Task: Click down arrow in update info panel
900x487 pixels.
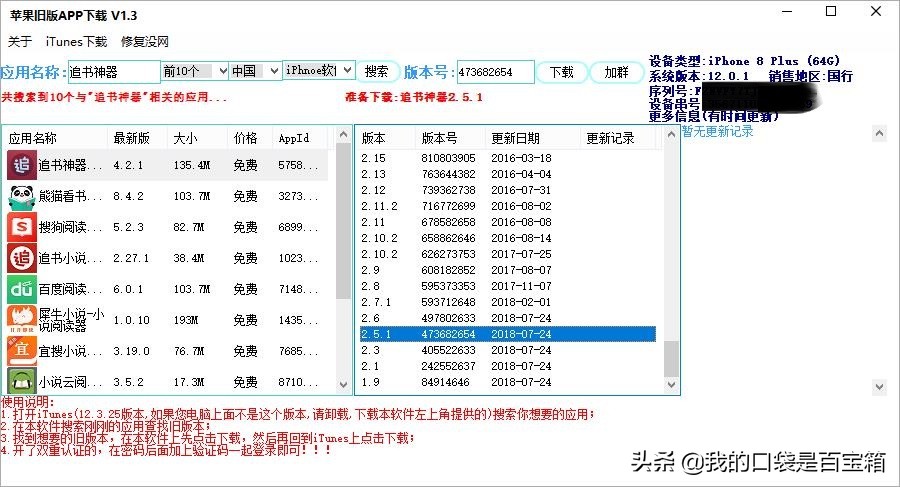Action: pos(879,386)
